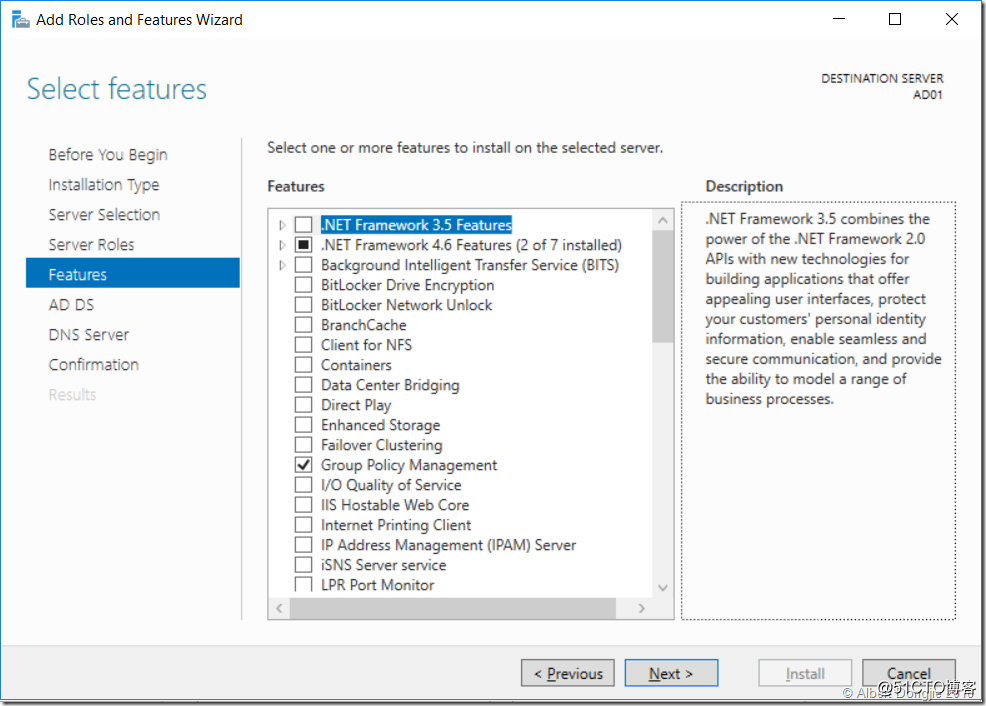Click the wizard icon in the title bar
Image resolution: width=986 pixels, height=706 pixels.
20,19
